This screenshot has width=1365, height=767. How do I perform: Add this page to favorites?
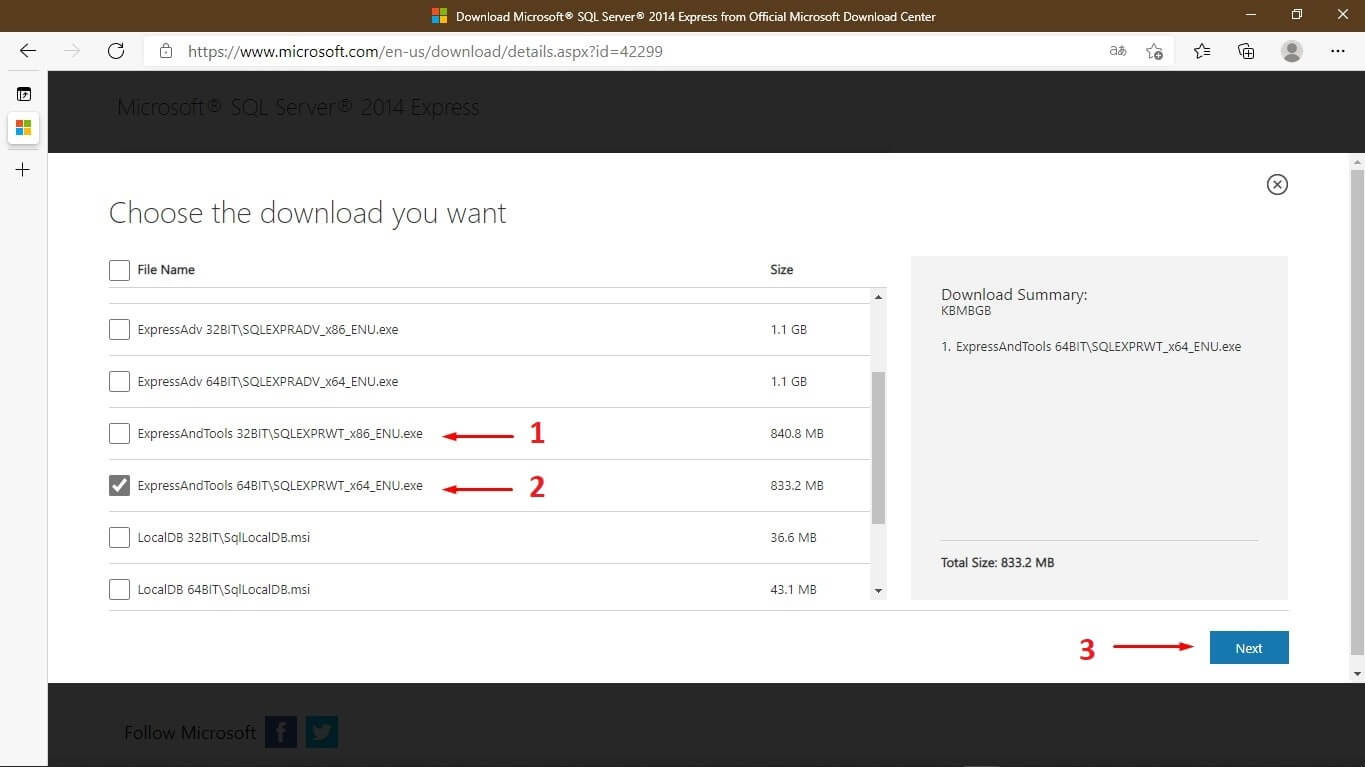tap(1154, 51)
